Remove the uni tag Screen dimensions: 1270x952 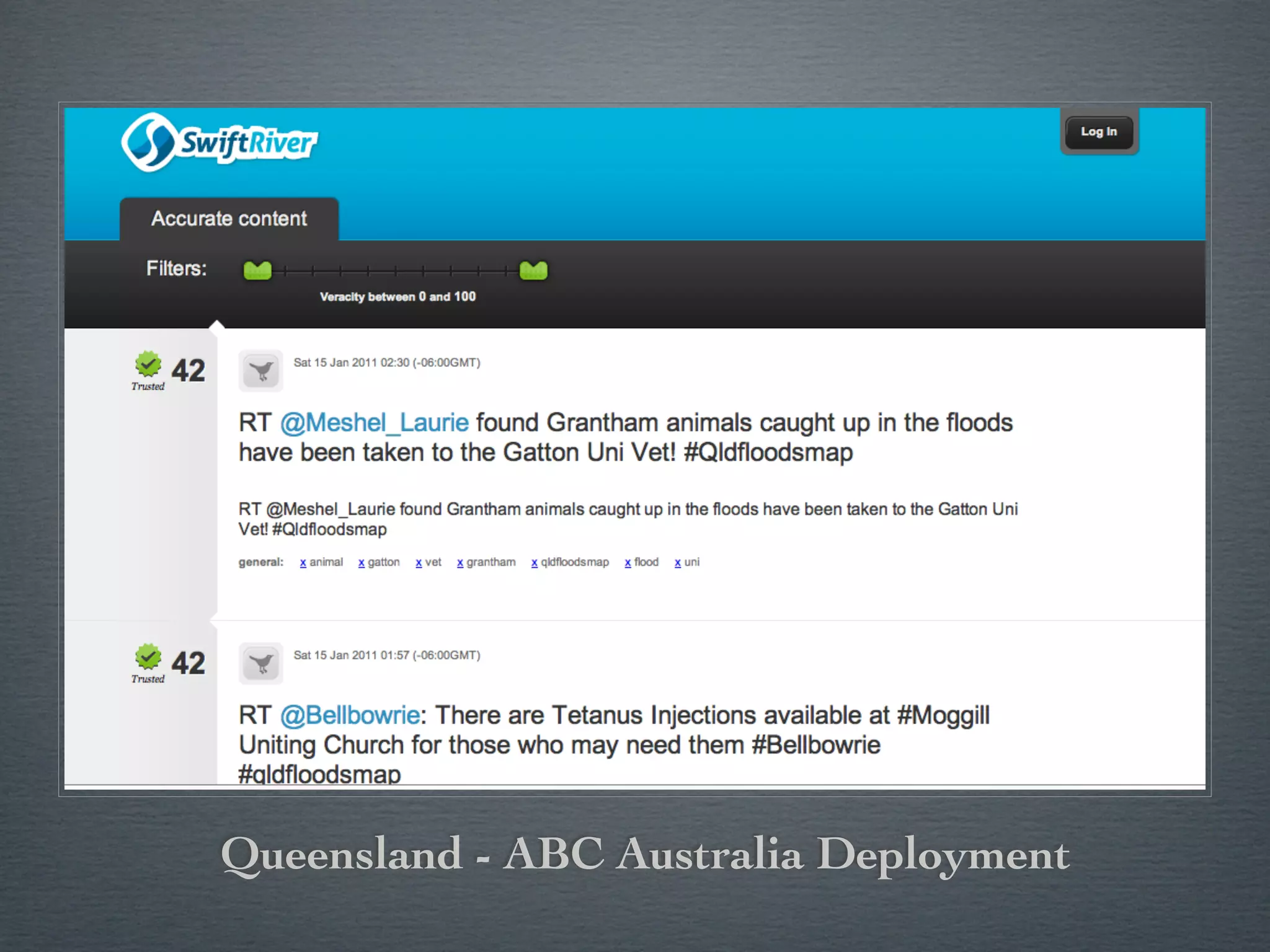(677, 563)
